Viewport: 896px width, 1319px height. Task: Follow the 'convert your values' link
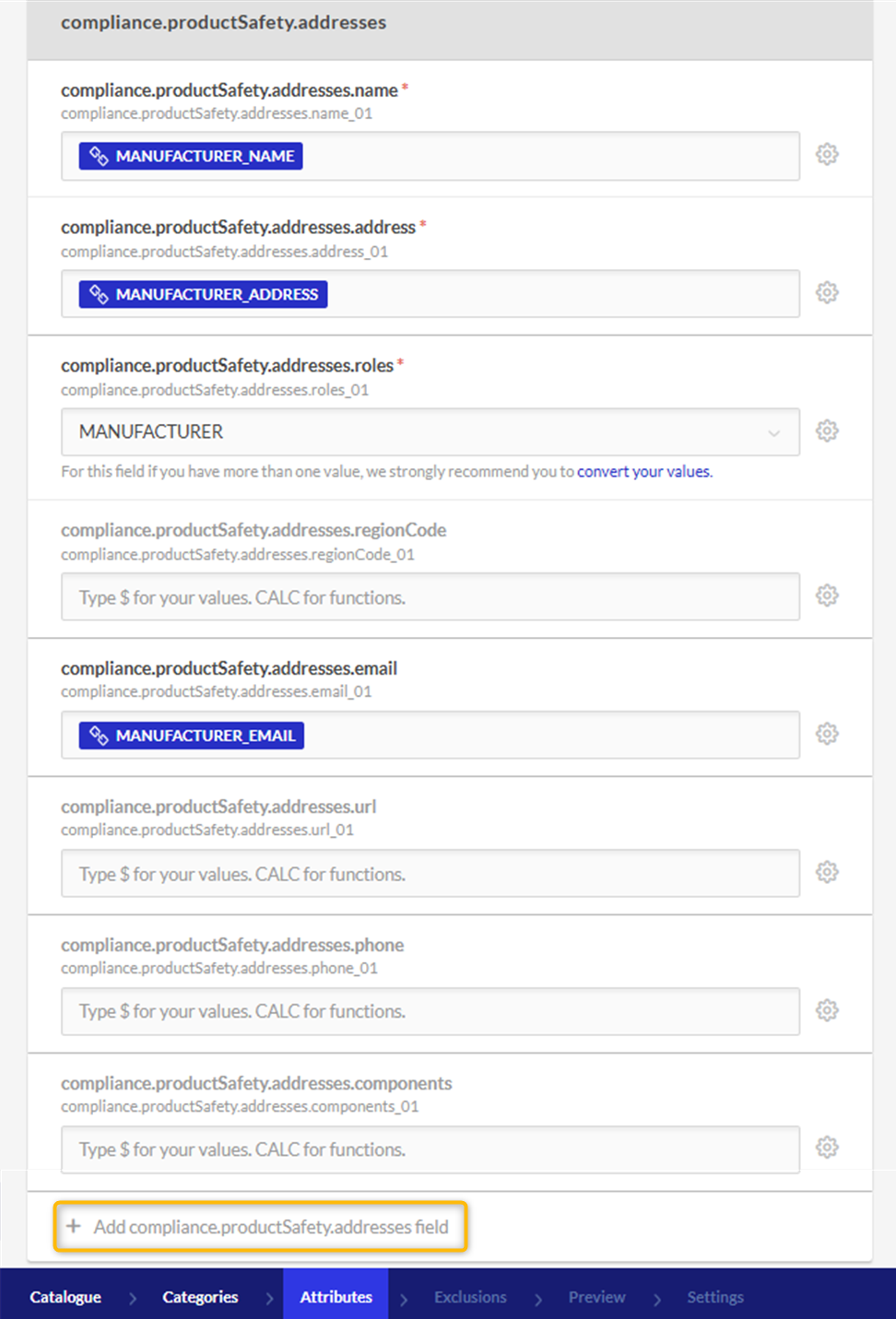pos(643,472)
